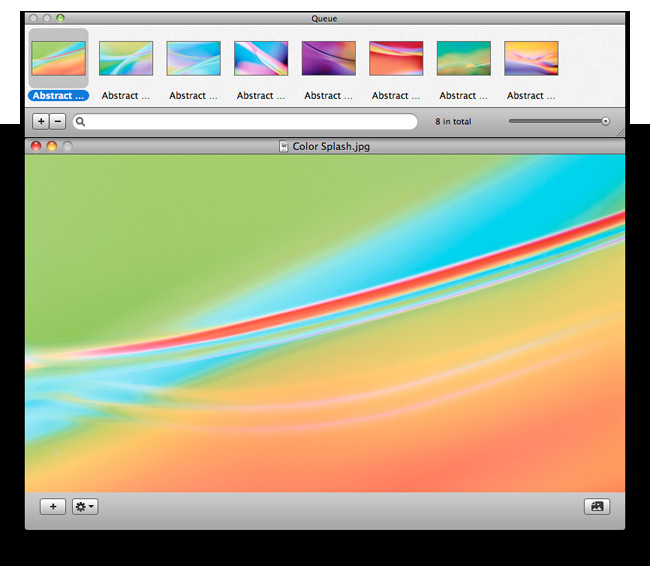Click the plus button in the Queue toolbar
Image resolution: width=650 pixels, height=570 pixels.
point(41,121)
